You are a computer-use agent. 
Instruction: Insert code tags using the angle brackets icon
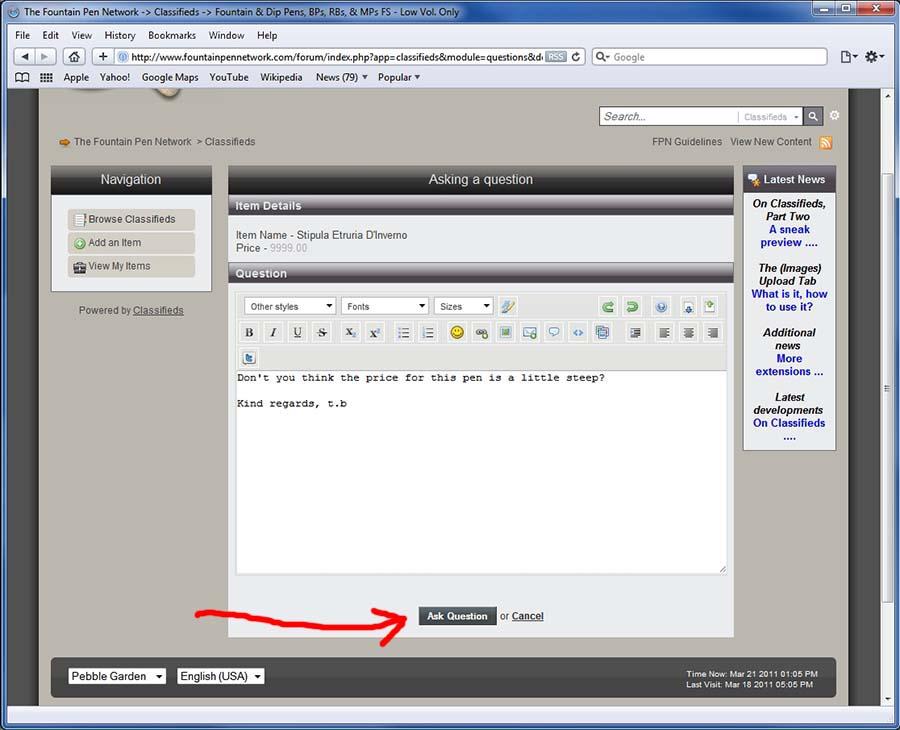pos(578,333)
